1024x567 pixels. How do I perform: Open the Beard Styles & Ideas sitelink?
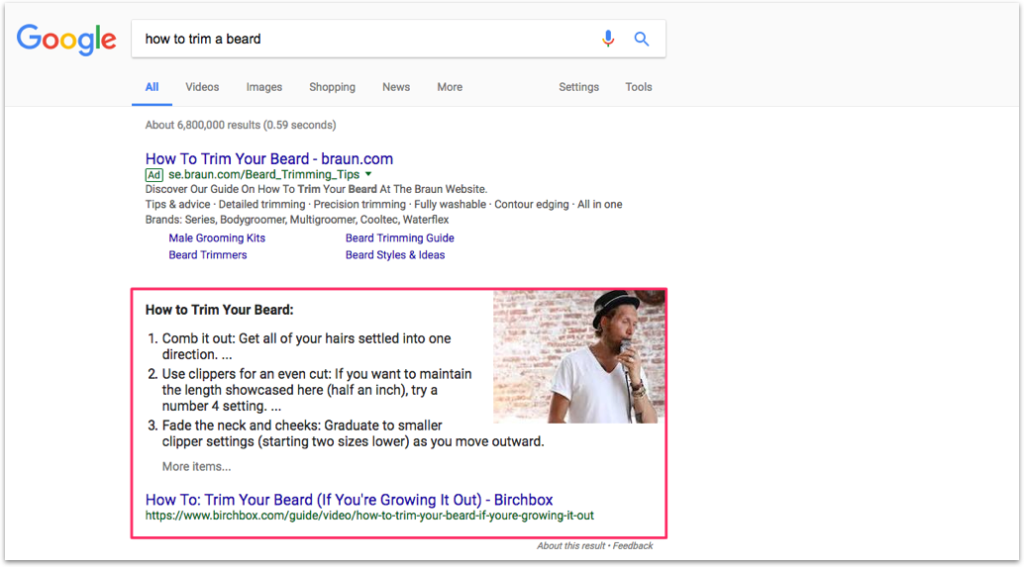coord(395,255)
